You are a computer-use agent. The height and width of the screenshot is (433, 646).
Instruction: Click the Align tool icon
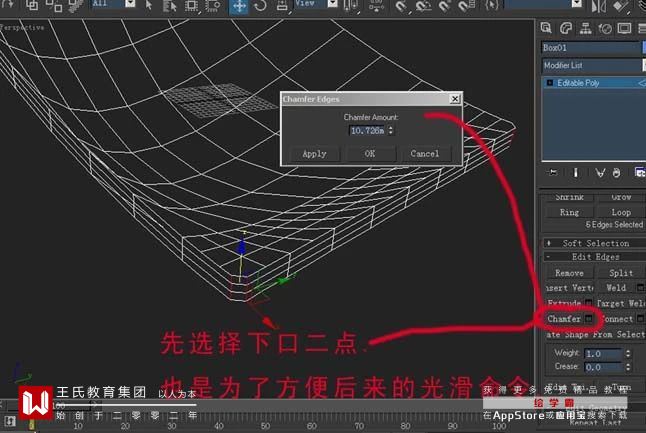(620, 6)
